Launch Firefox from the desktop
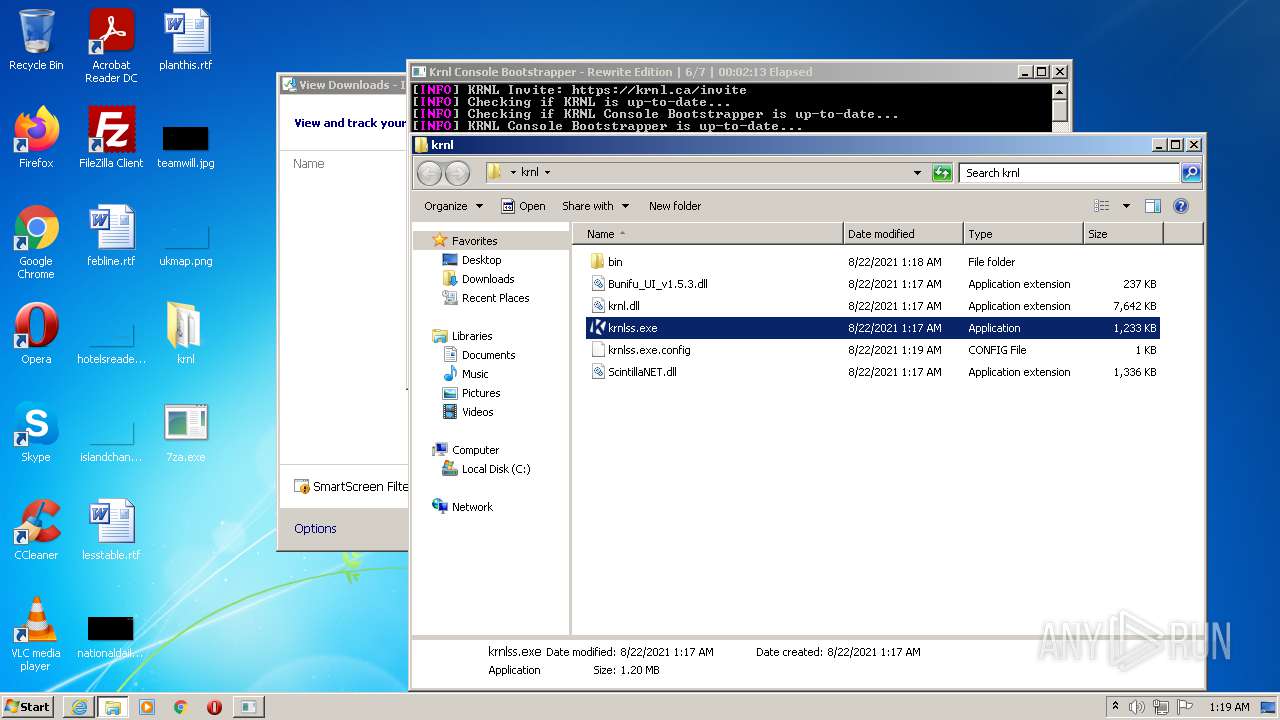This screenshot has width=1280, height=720. coord(36,138)
